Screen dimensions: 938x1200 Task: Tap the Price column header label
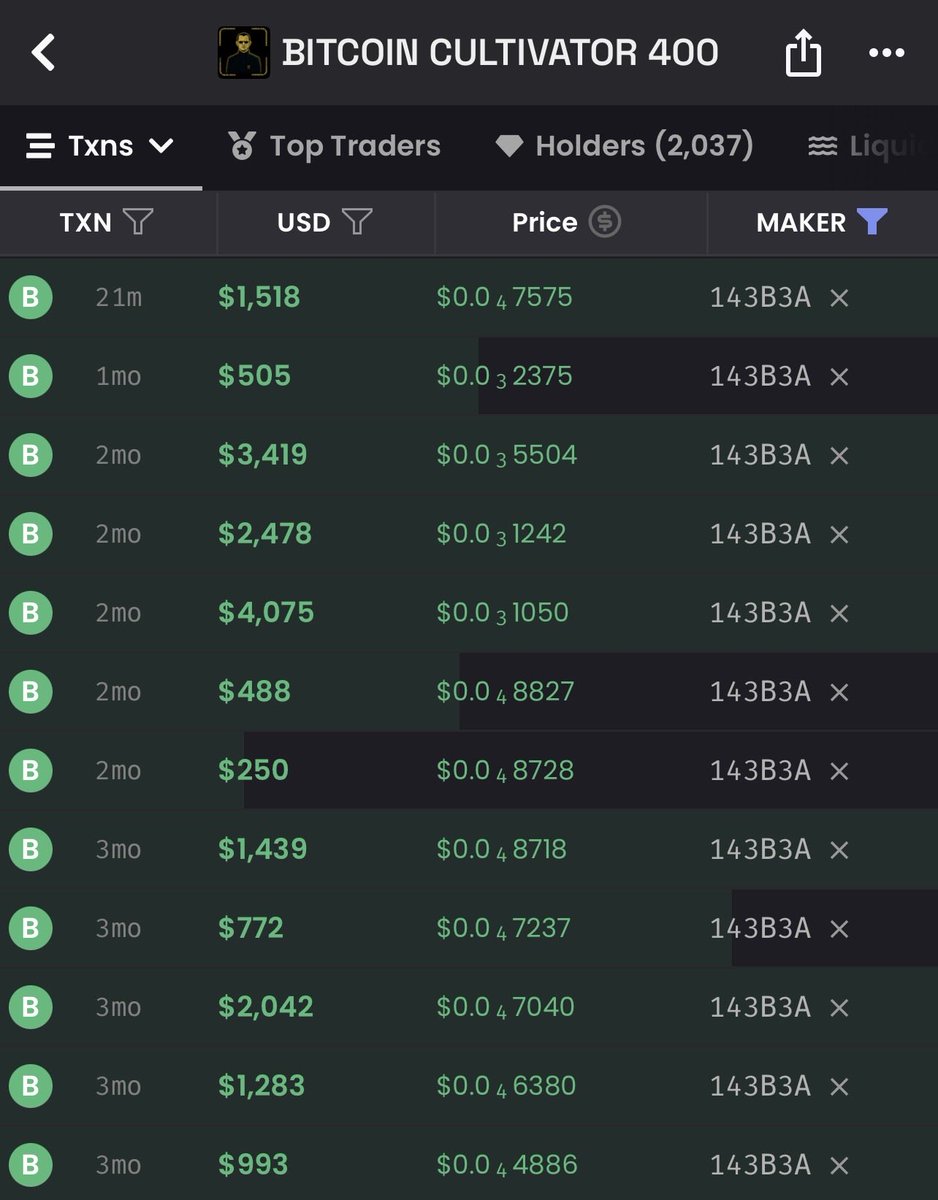[545, 222]
